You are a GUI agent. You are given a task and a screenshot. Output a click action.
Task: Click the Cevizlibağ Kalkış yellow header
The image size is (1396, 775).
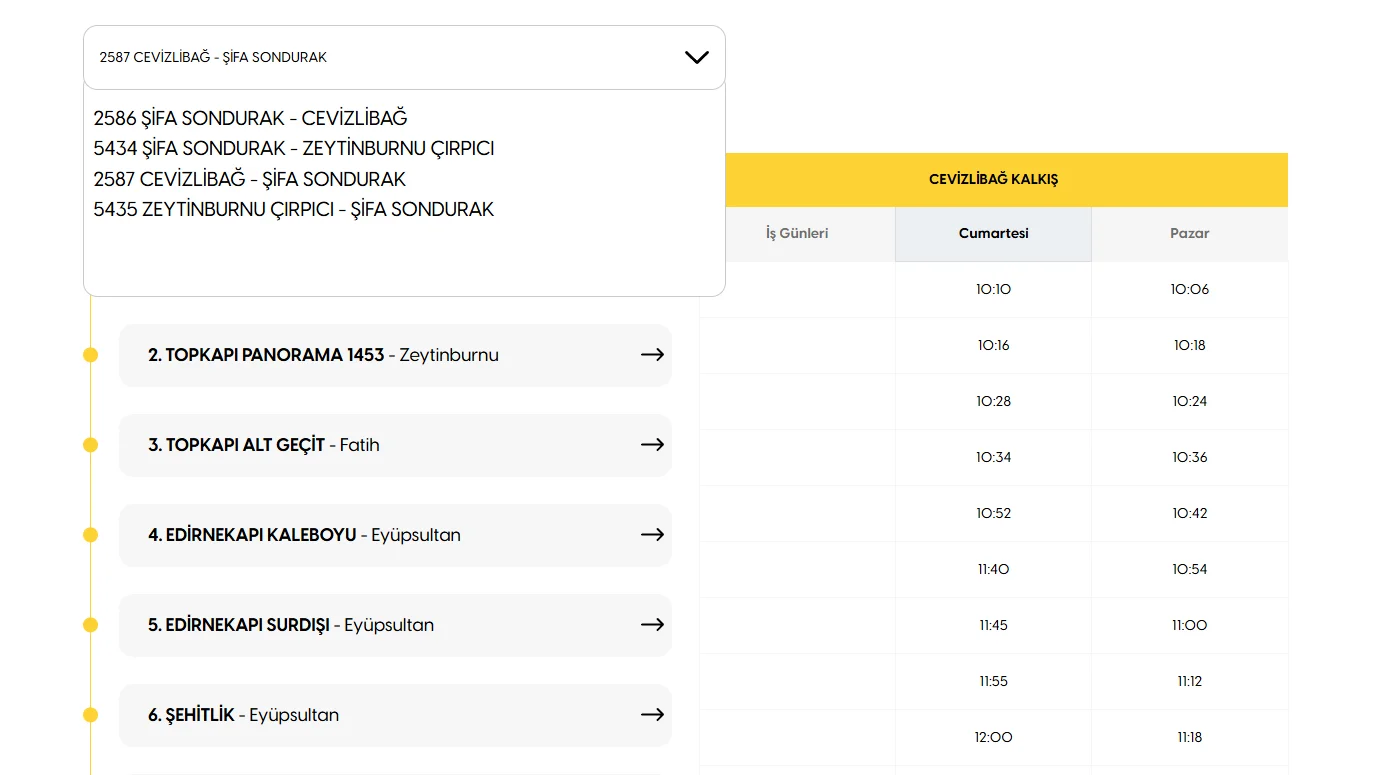click(x=993, y=180)
